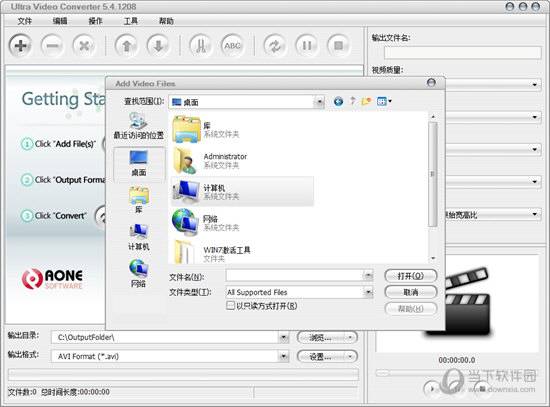Click the file list scroll-up arrow
550x407 pixels.
(433, 116)
